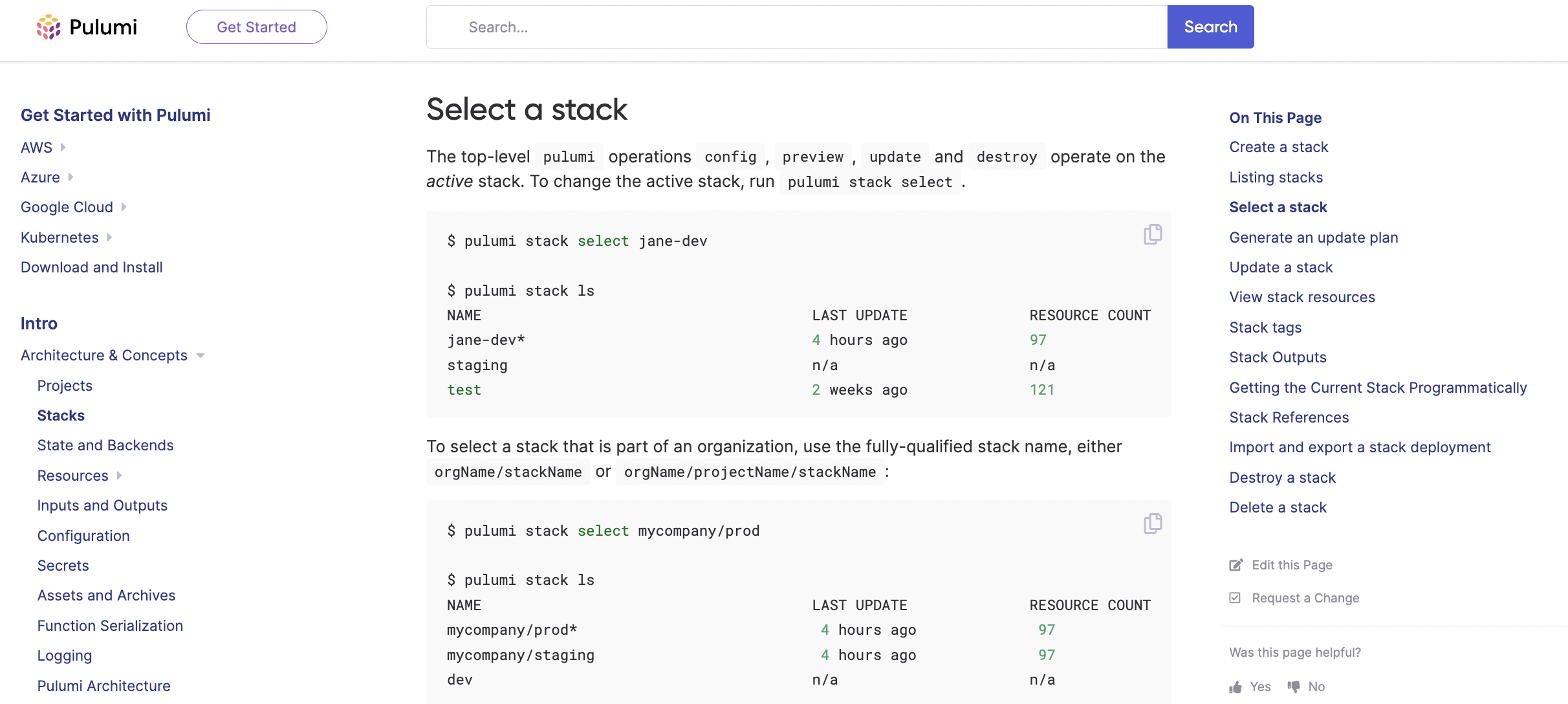Select the Stacks sidebar item
Image resolution: width=1568 pixels, height=704 pixels.
click(60, 414)
